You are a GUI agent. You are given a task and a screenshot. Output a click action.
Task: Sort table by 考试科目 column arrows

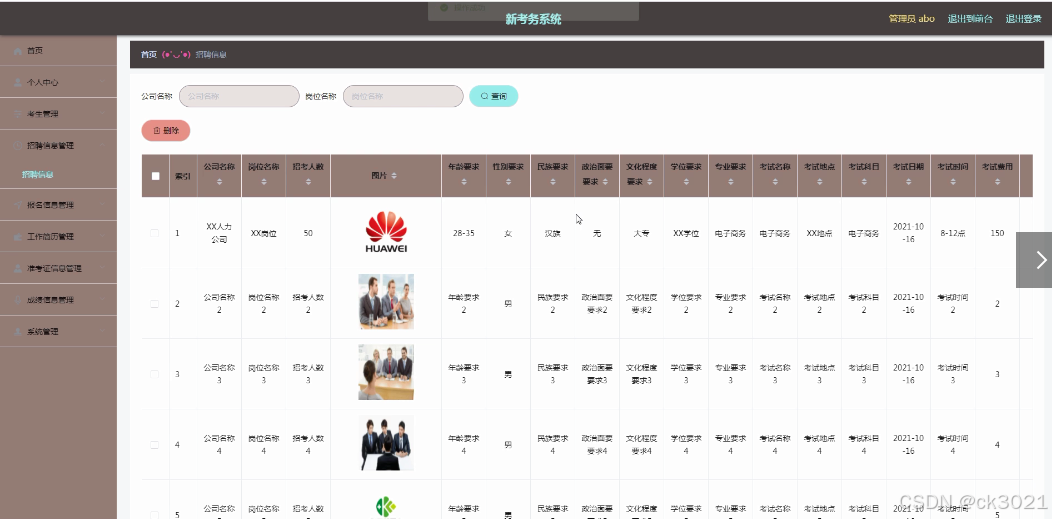pyautogui.click(x=863, y=182)
